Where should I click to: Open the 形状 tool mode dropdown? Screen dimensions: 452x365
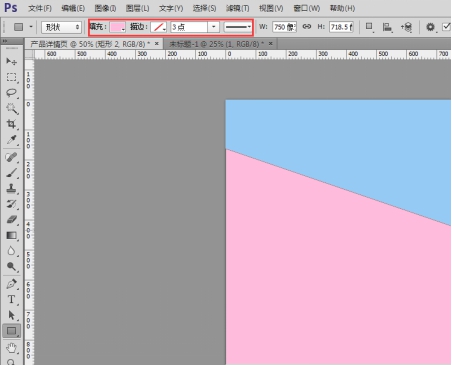tap(61, 27)
